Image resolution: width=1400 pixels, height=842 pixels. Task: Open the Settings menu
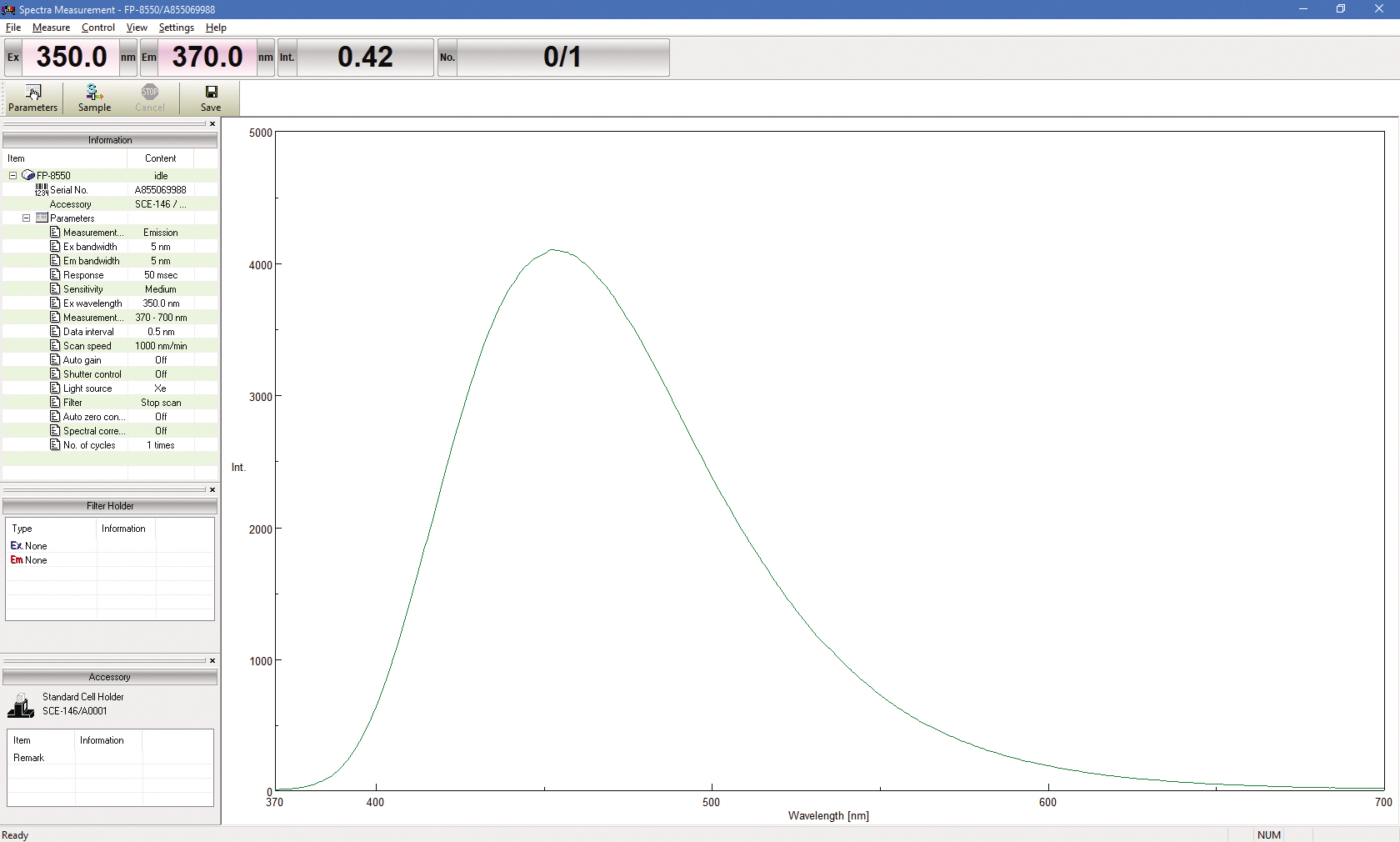[x=176, y=28]
